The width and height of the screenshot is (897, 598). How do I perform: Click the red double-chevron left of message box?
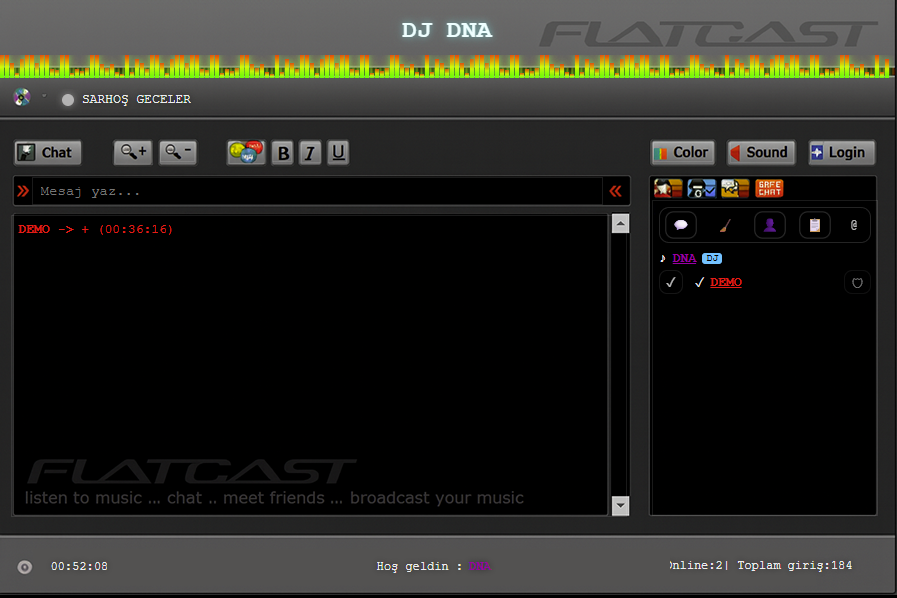point(23,191)
